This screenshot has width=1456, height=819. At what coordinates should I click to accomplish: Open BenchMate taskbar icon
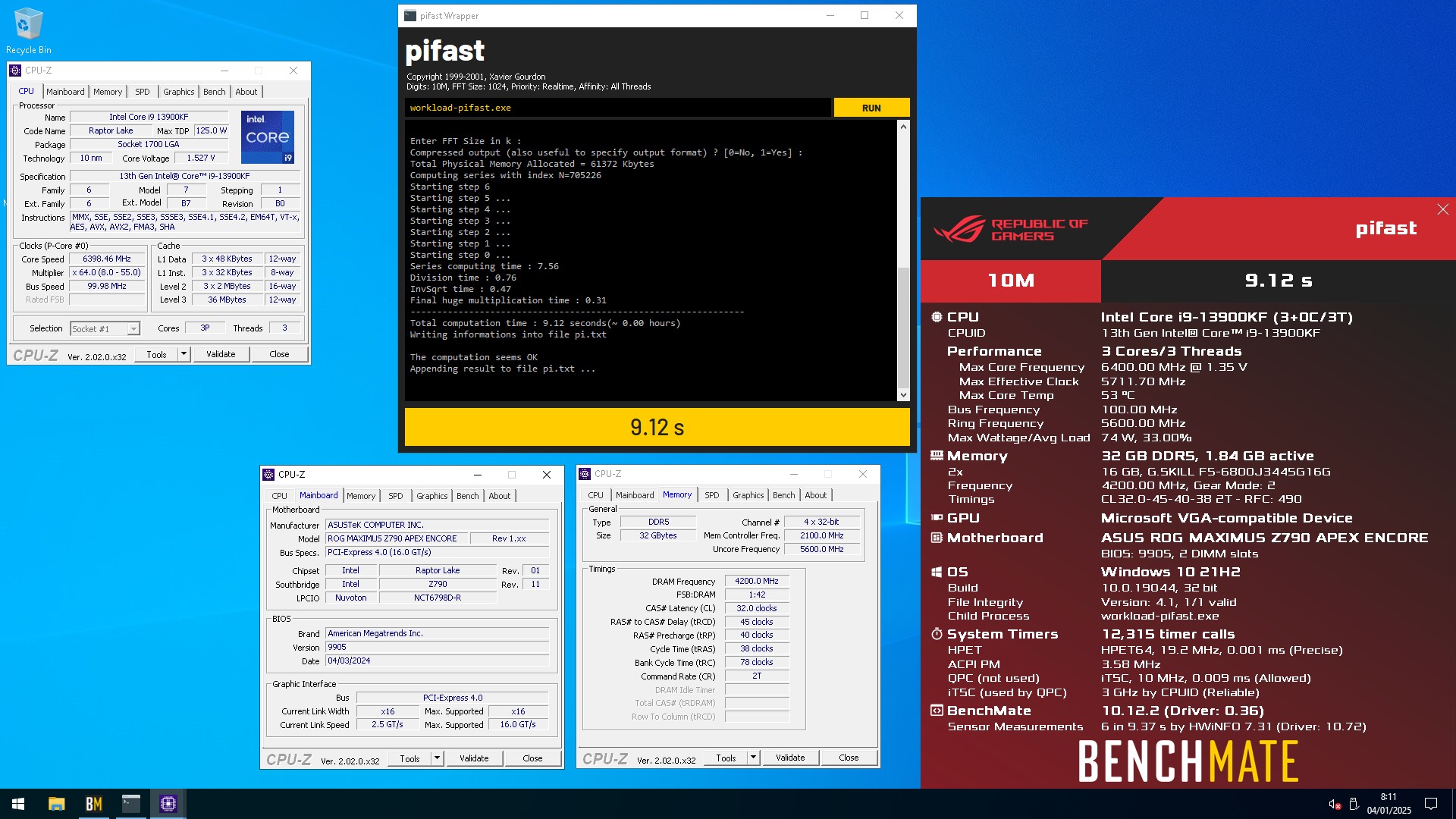tap(93, 804)
